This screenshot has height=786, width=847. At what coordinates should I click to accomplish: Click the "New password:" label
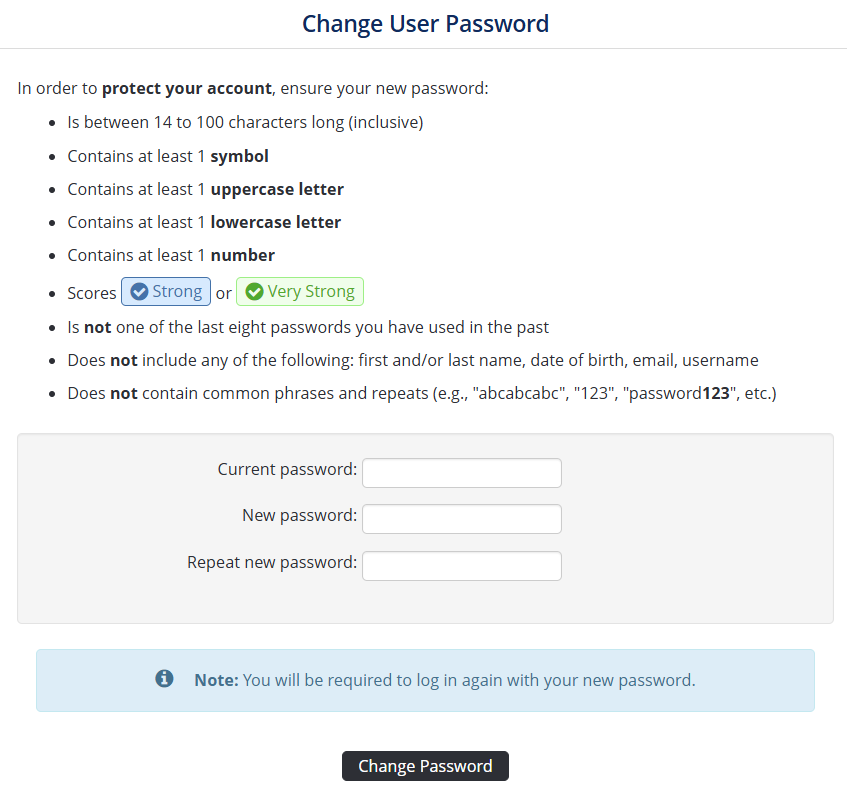pyautogui.click(x=299, y=516)
